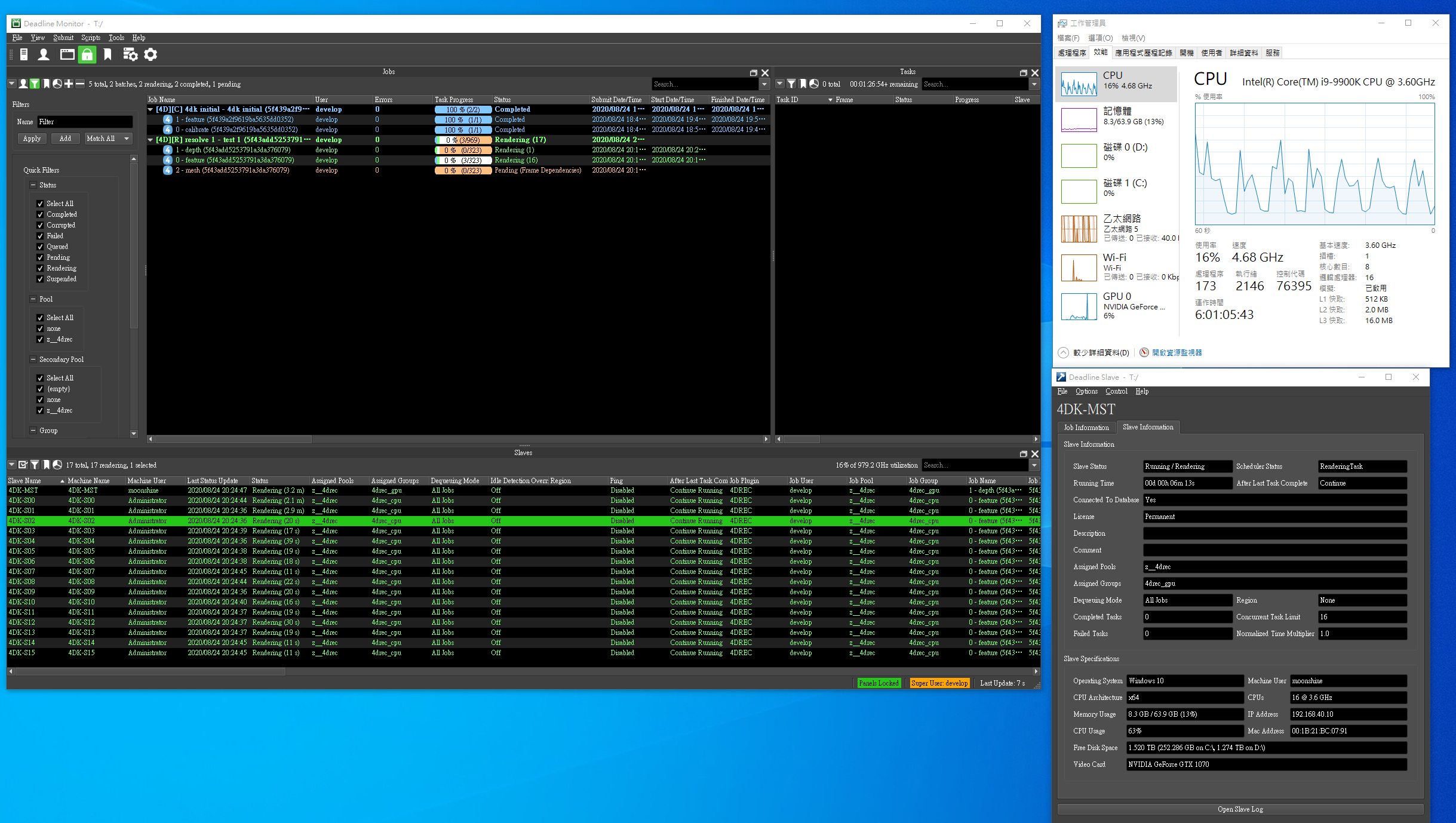Viewport: 1456px width, 823px height.
Task: Click the Open Slave Log button
Action: click(1240, 809)
